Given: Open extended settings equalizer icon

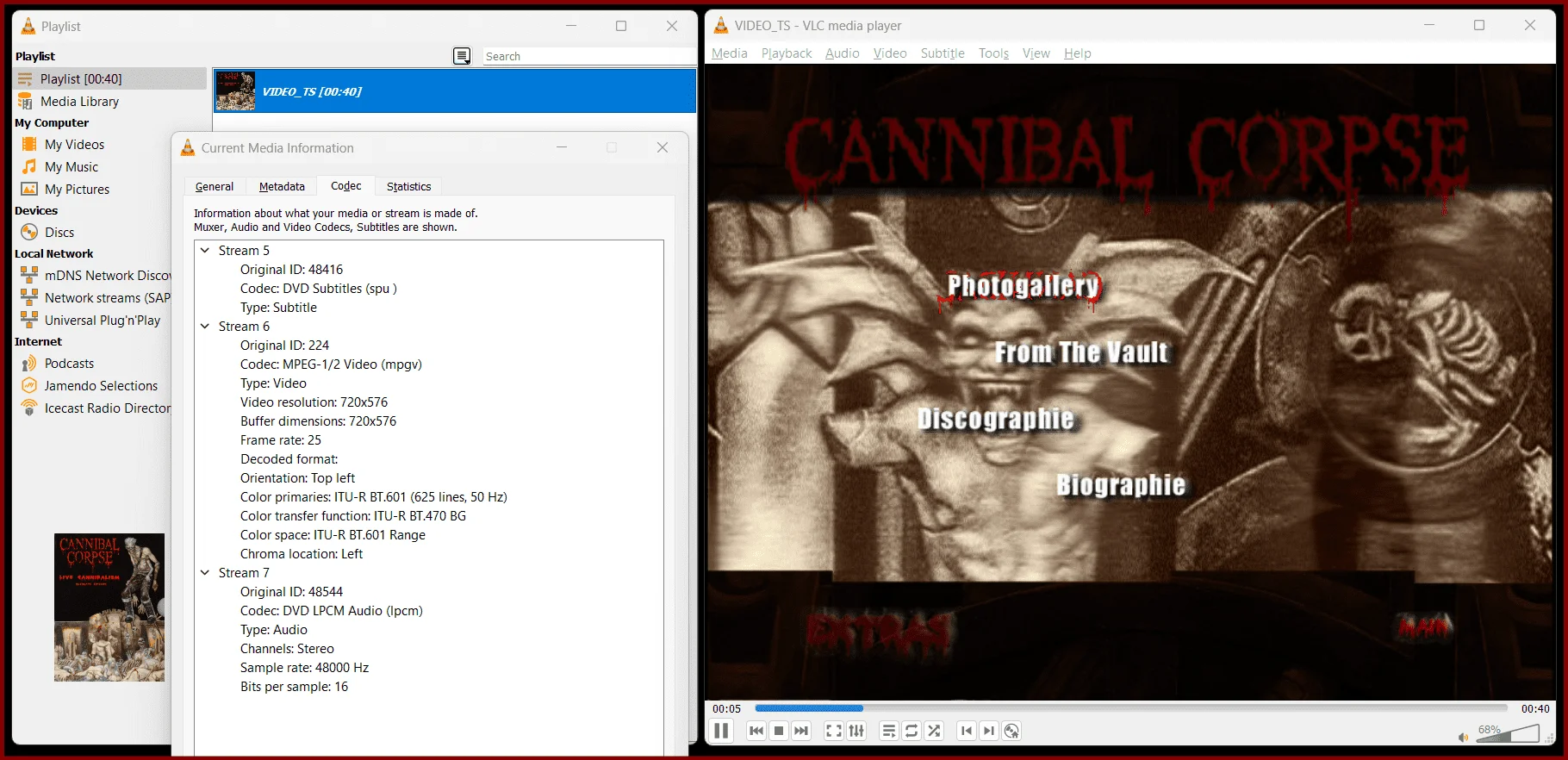Looking at the screenshot, I should point(856,731).
